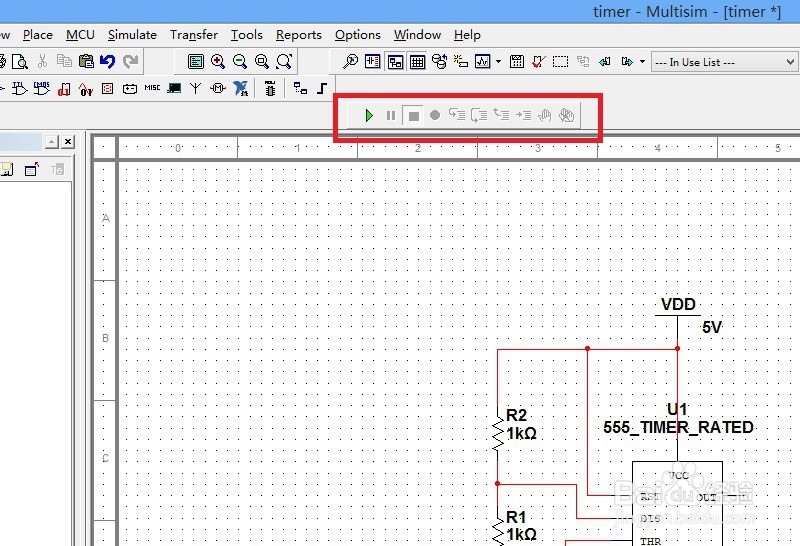This screenshot has width=800, height=546.
Task: Start the simulation with the green Run button
Action: click(x=369, y=115)
